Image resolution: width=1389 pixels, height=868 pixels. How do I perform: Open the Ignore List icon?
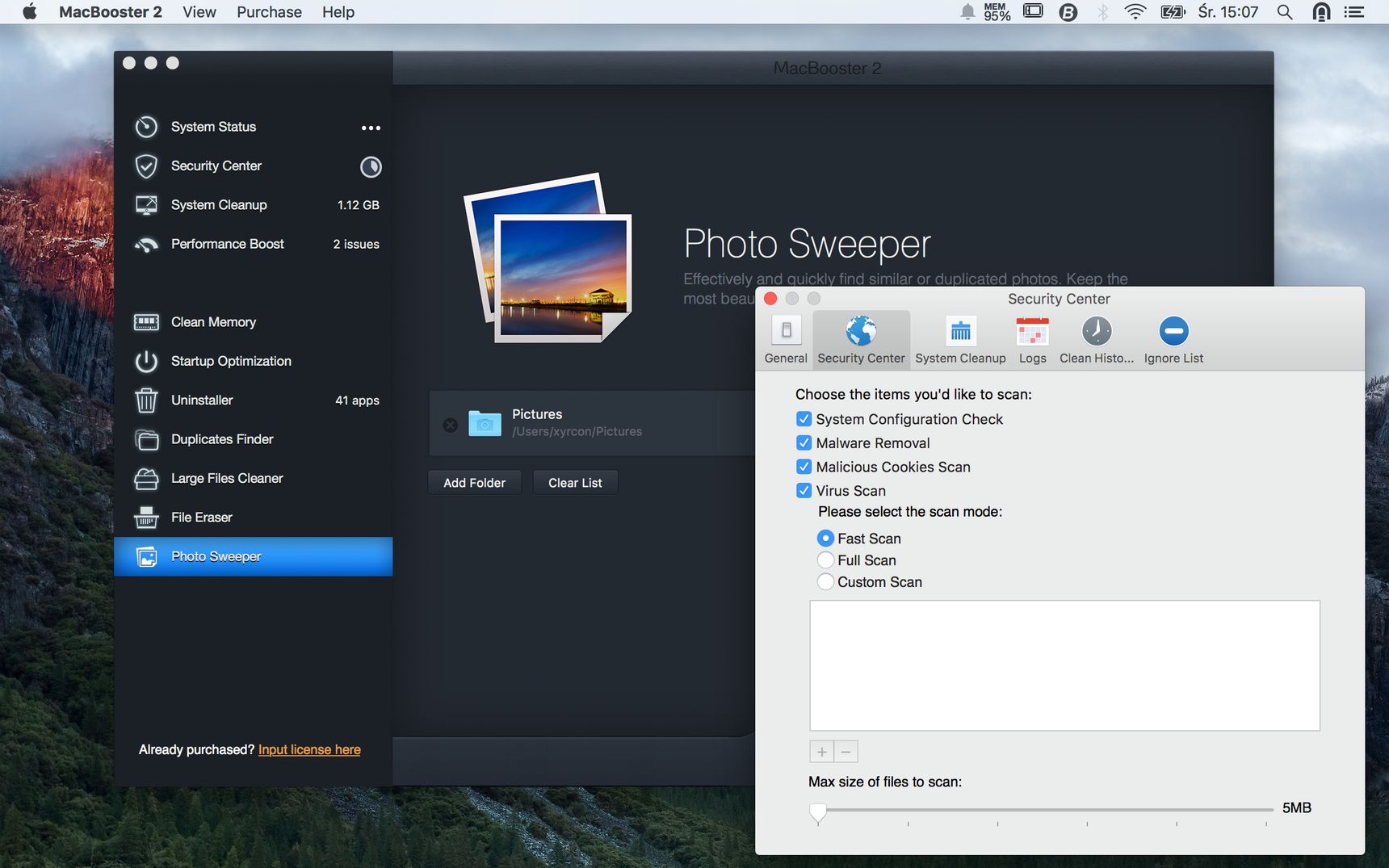click(1173, 331)
